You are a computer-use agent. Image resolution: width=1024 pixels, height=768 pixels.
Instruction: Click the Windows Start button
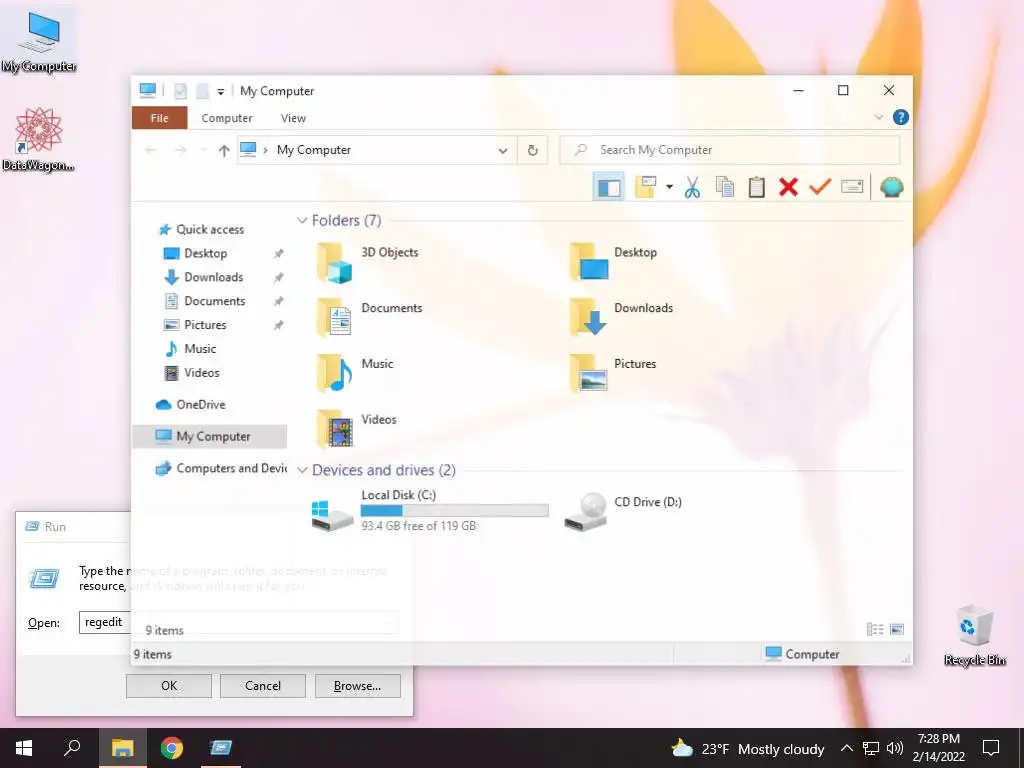point(24,748)
